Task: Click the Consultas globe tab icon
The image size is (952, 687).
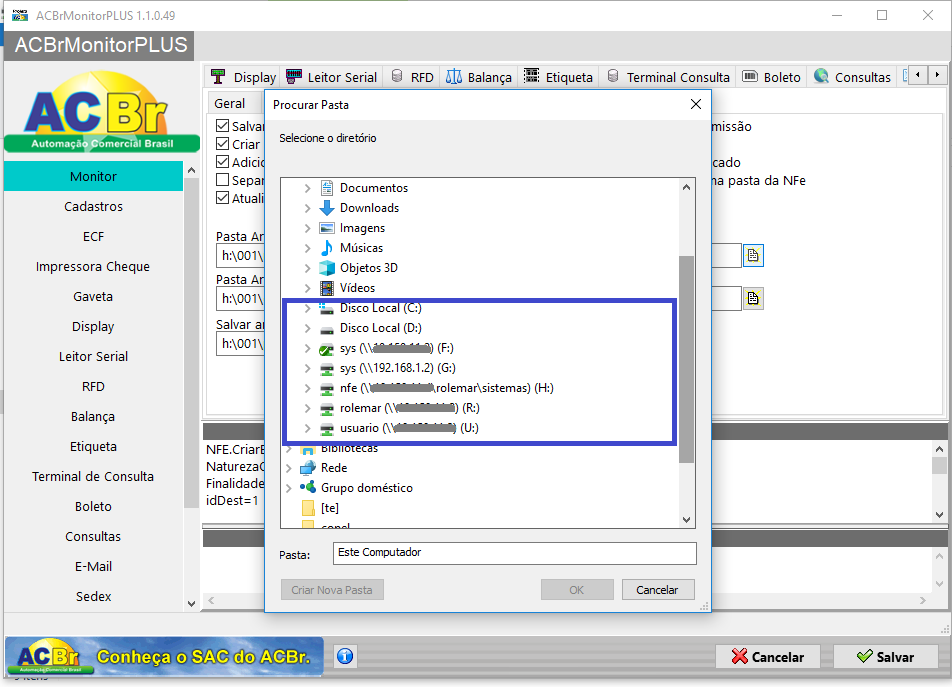Action: point(821,76)
